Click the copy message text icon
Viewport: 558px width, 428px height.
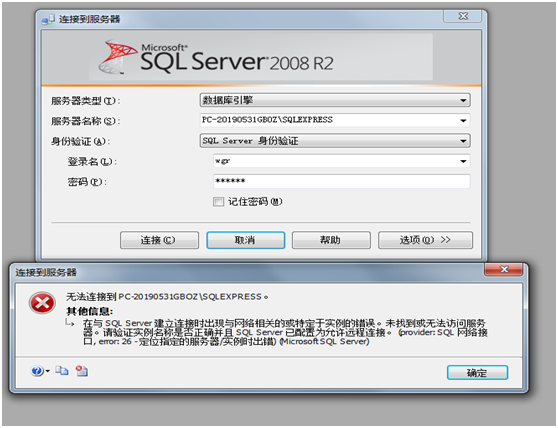click(x=62, y=371)
